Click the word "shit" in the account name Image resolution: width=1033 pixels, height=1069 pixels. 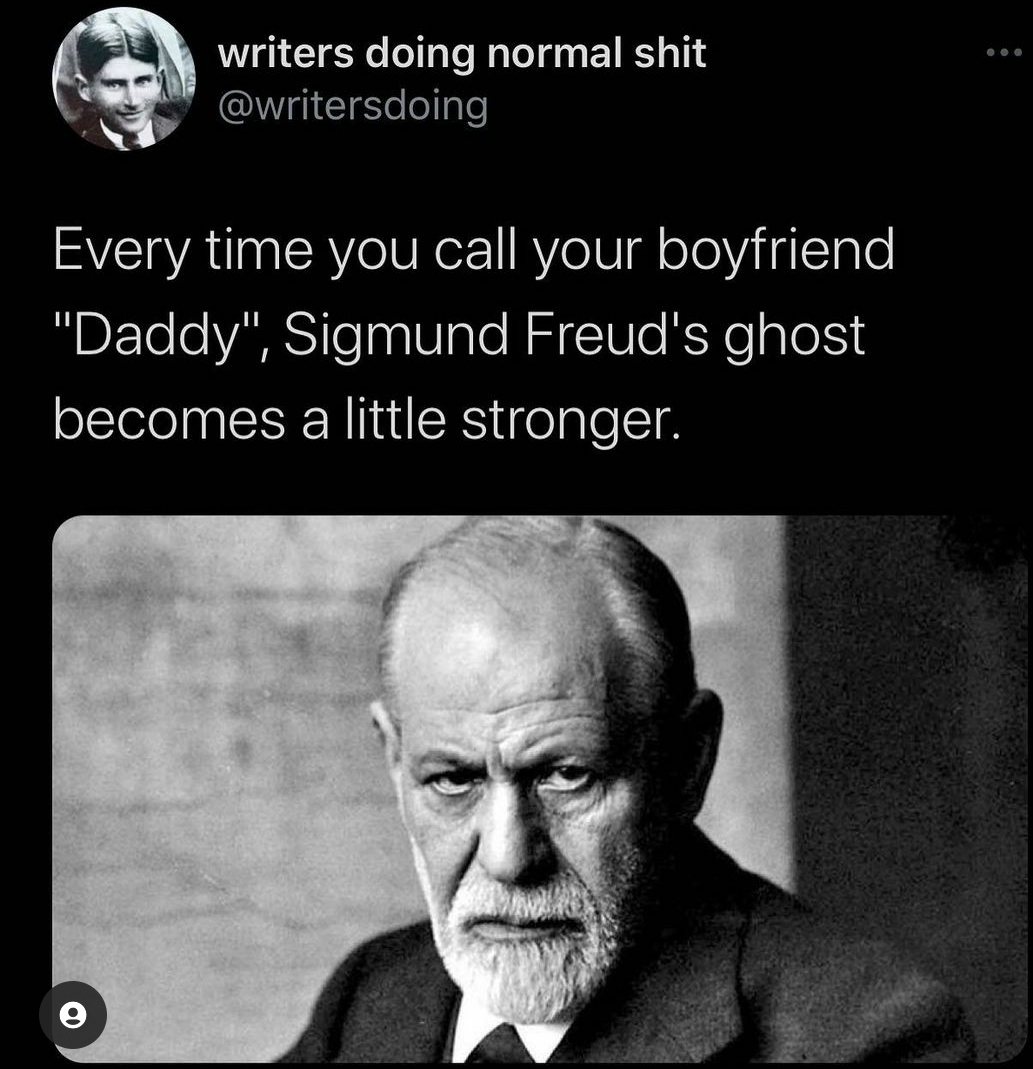coord(670,53)
